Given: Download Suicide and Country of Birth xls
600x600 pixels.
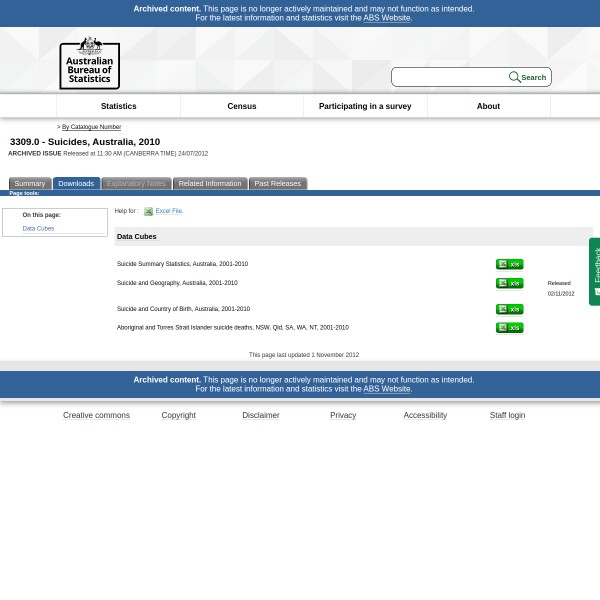Looking at the screenshot, I should (509, 309).
